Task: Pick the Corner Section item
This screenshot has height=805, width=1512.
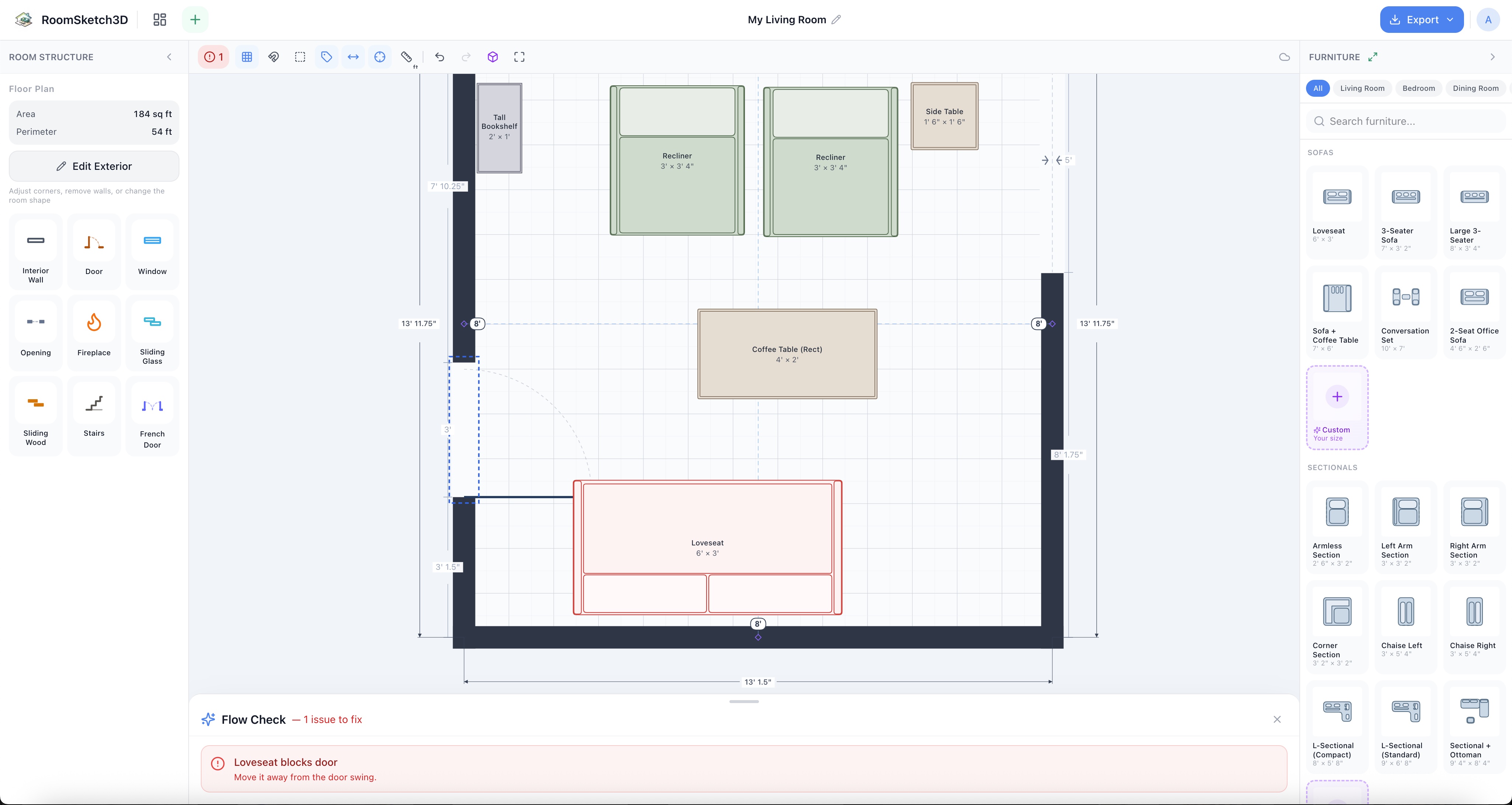Action: pyautogui.click(x=1337, y=627)
